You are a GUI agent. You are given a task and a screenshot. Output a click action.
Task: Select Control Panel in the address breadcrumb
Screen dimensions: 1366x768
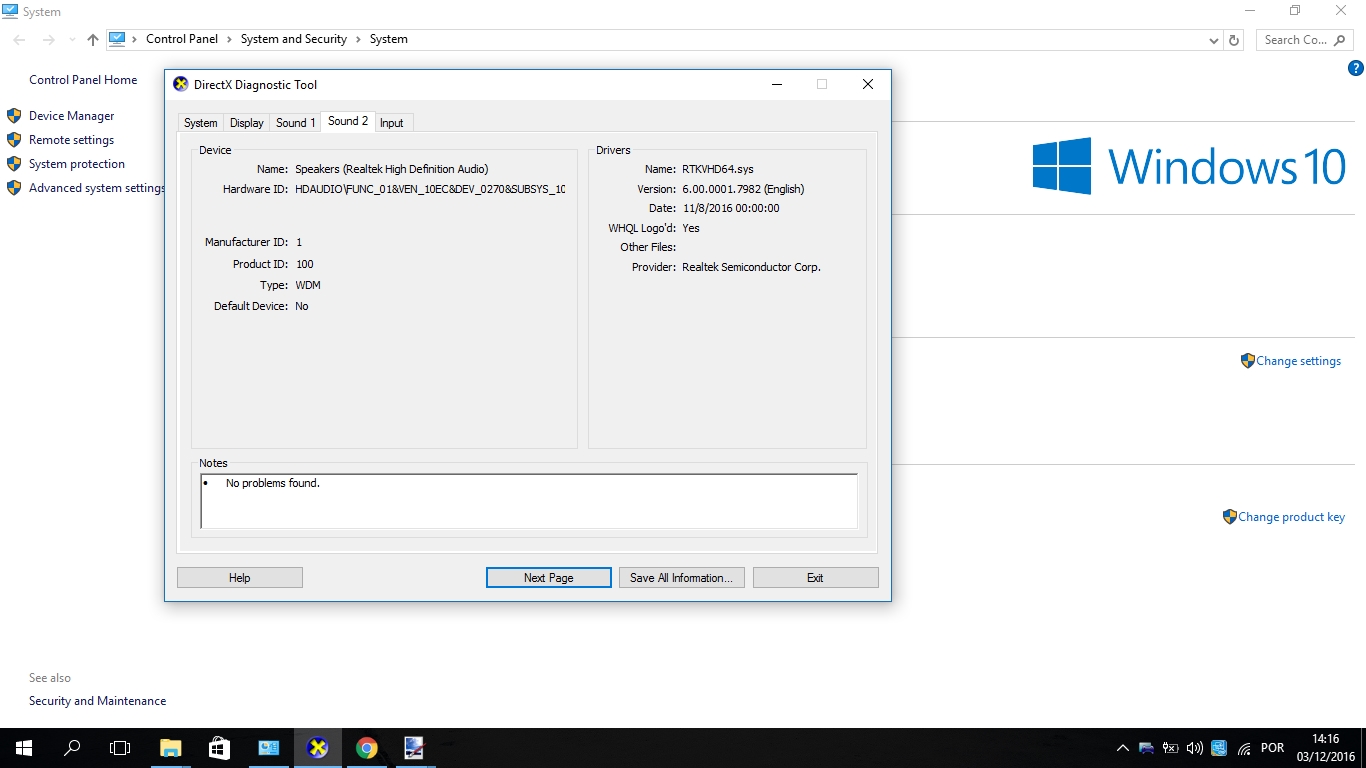[182, 39]
